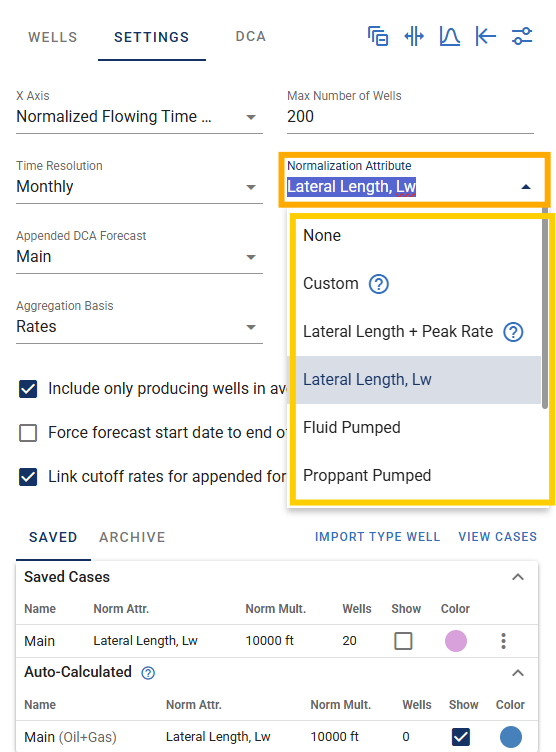556x752 pixels.
Task: Switch to the WELLS tab
Action: [x=53, y=37]
